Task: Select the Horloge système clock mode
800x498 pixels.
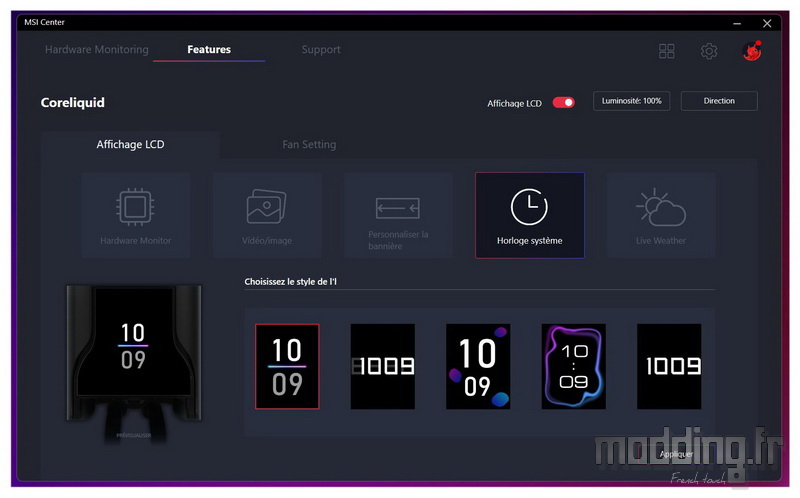Action: pyautogui.click(x=530, y=215)
